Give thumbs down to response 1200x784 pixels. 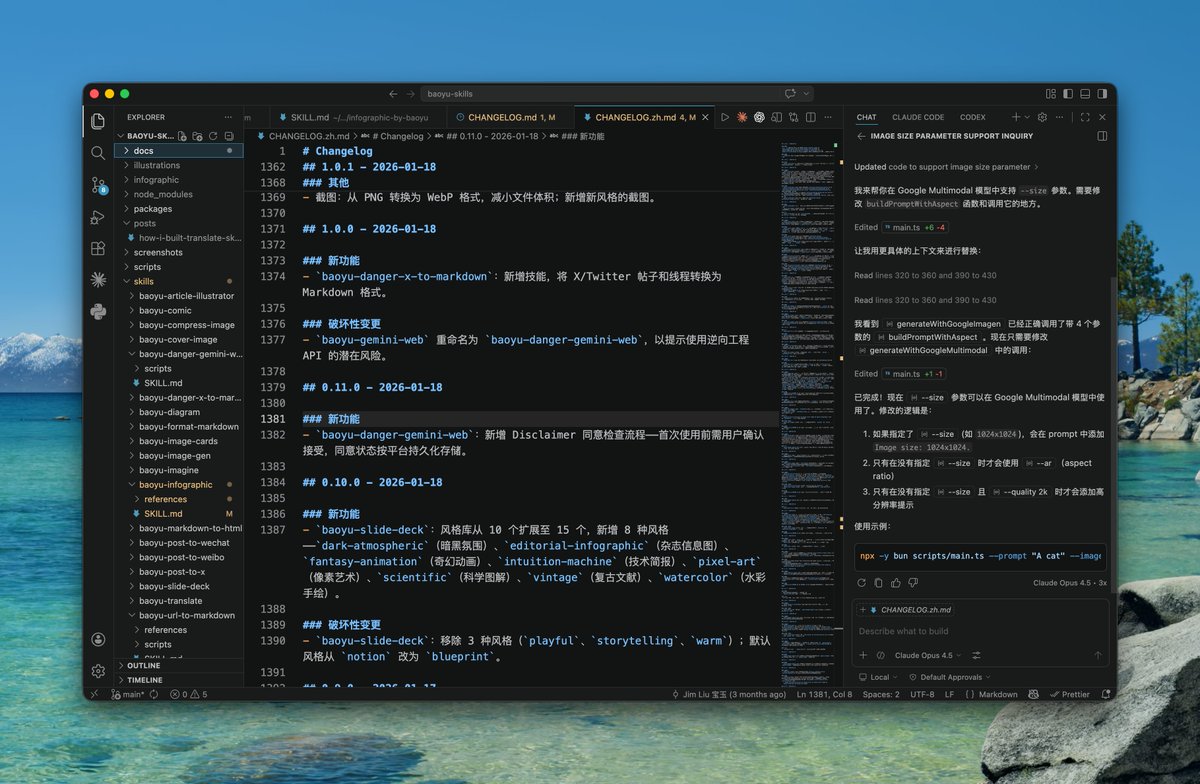(913, 583)
